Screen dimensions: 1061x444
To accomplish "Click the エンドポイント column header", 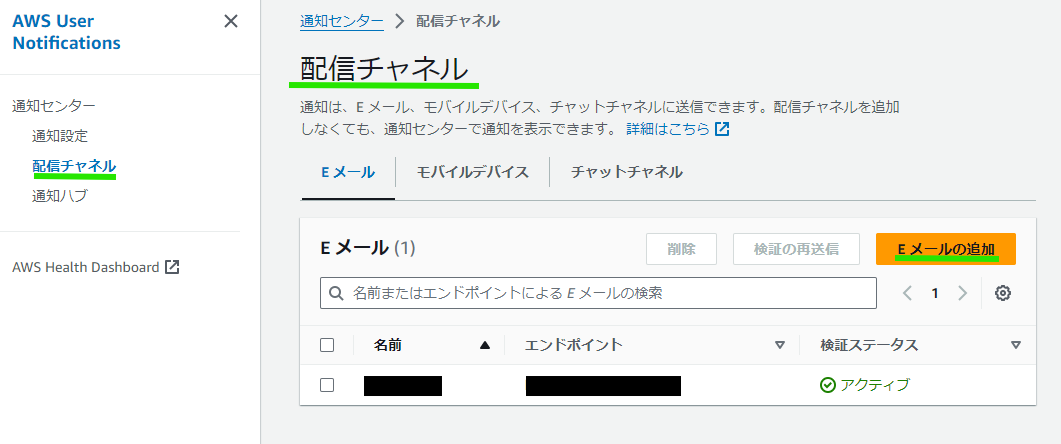I will click(574, 345).
